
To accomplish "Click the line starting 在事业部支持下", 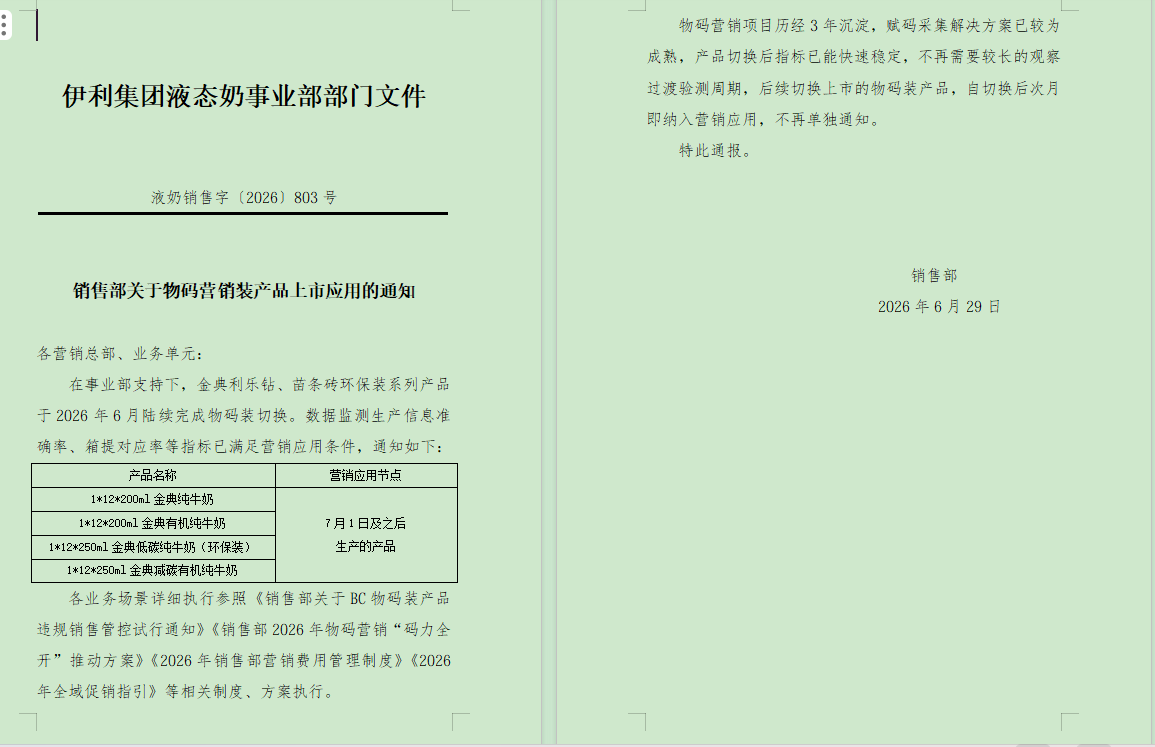I will coord(259,385).
